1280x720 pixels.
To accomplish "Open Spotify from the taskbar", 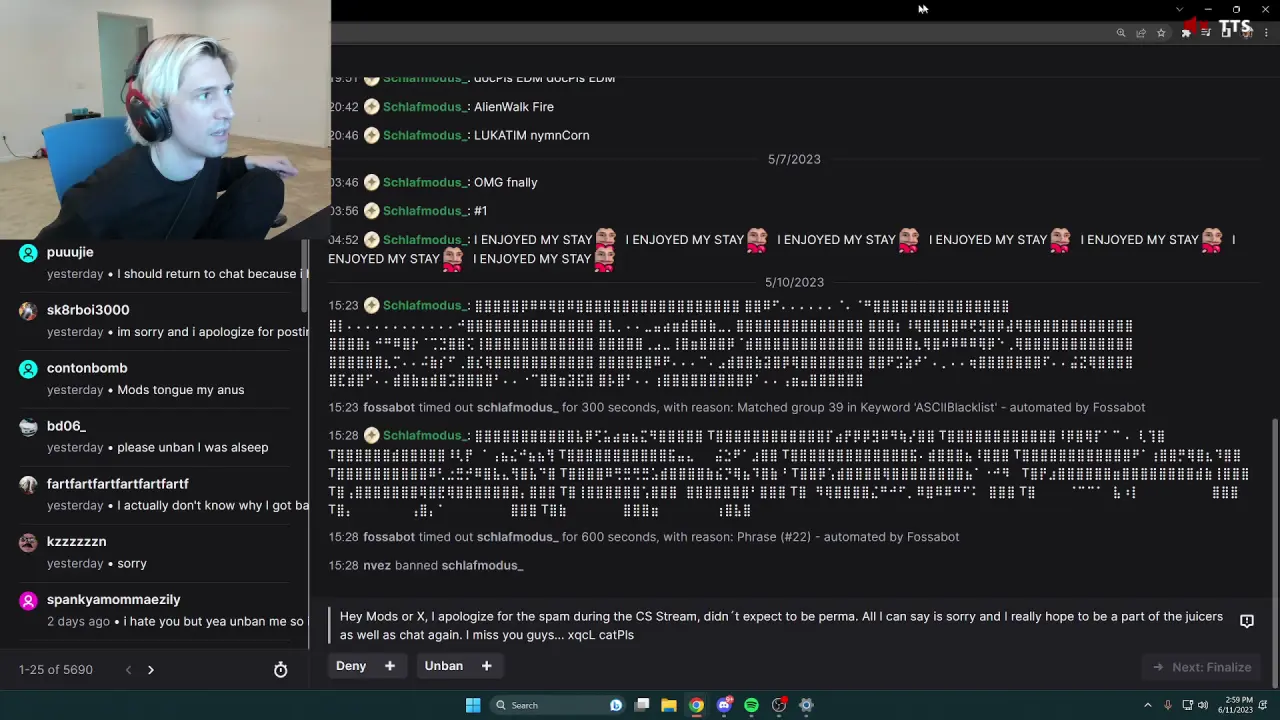I will [751, 705].
